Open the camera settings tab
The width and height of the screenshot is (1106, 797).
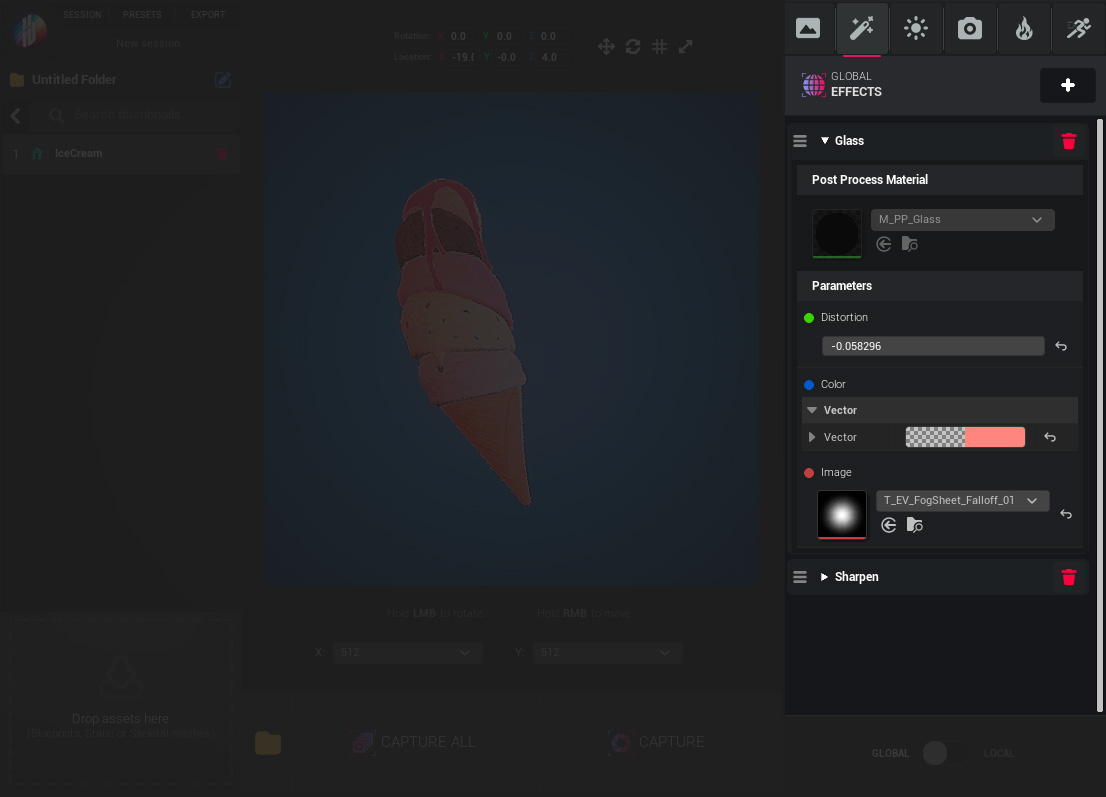(969, 28)
